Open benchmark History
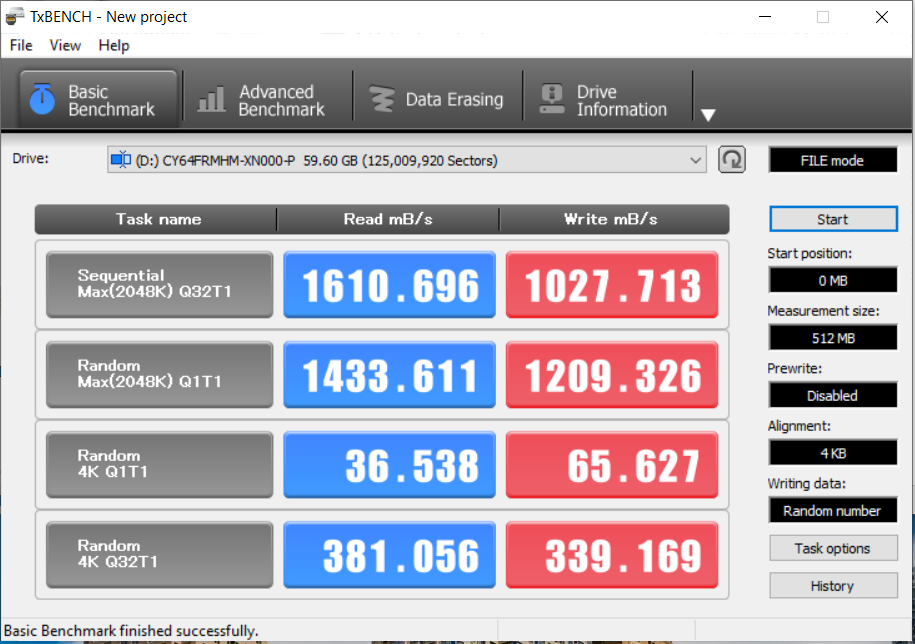The height and width of the screenshot is (644, 915). point(832,586)
